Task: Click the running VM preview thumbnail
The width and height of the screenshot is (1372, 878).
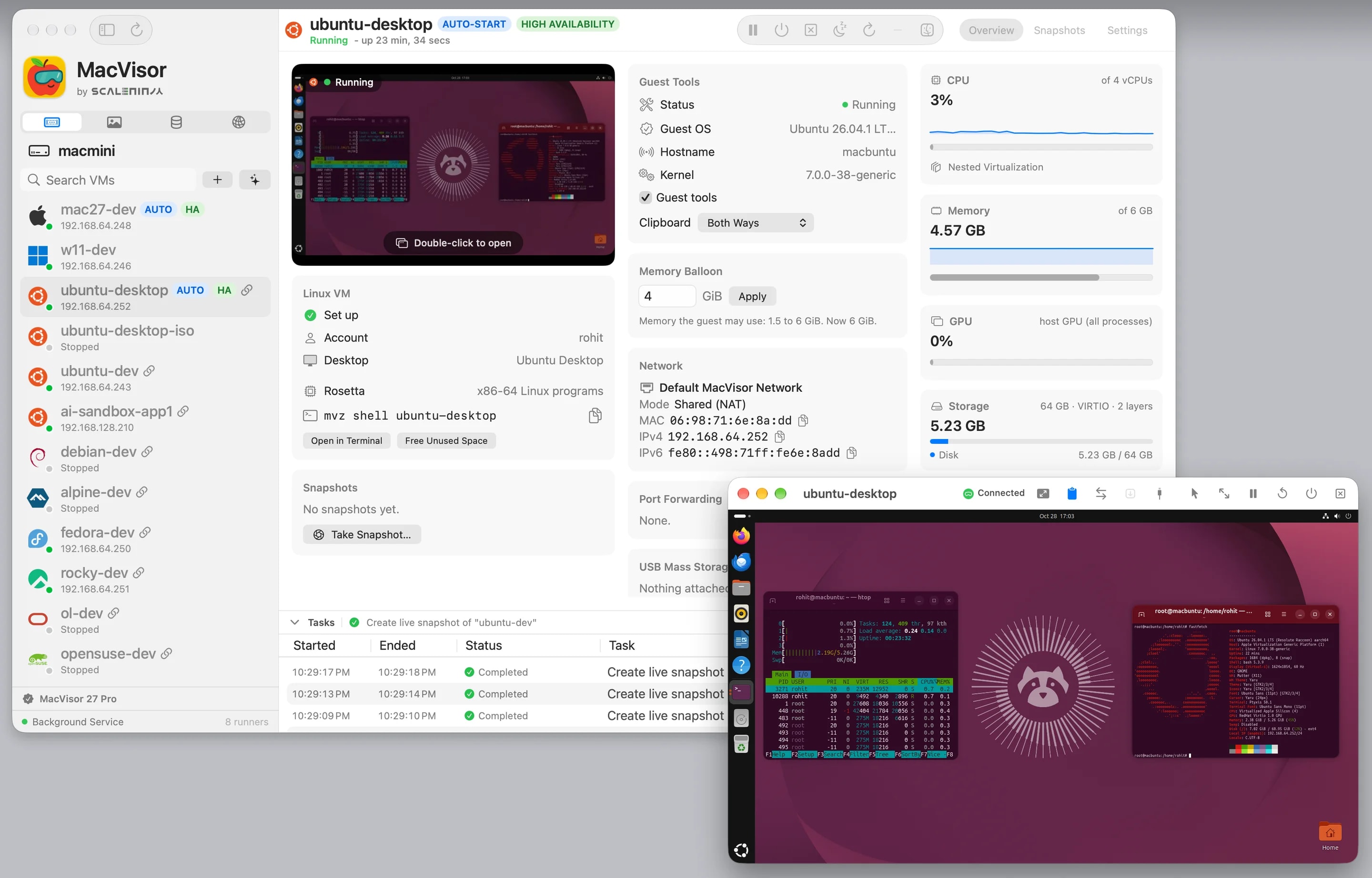Action: [x=453, y=165]
